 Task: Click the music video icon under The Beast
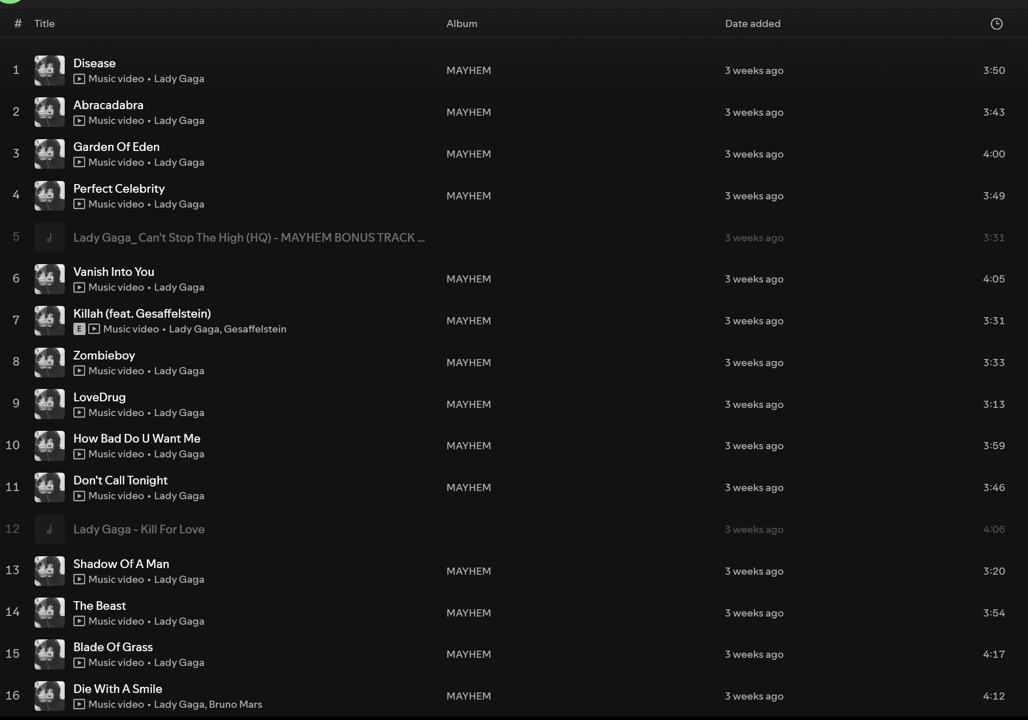pyautogui.click(x=79, y=621)
